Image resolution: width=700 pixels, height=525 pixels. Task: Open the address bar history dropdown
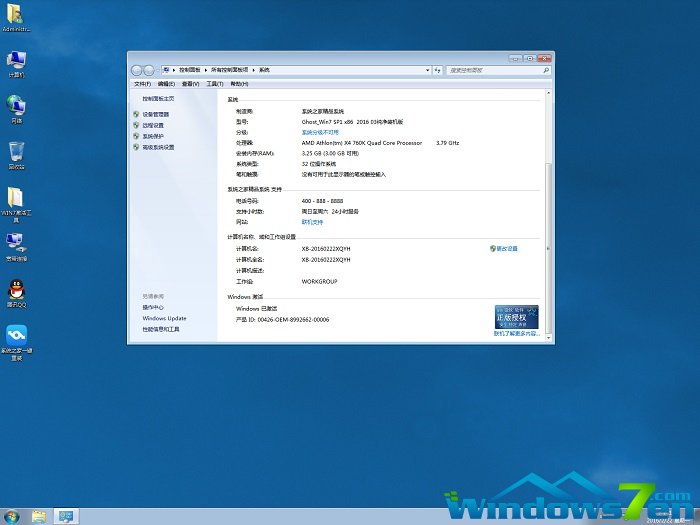(427, 70)
